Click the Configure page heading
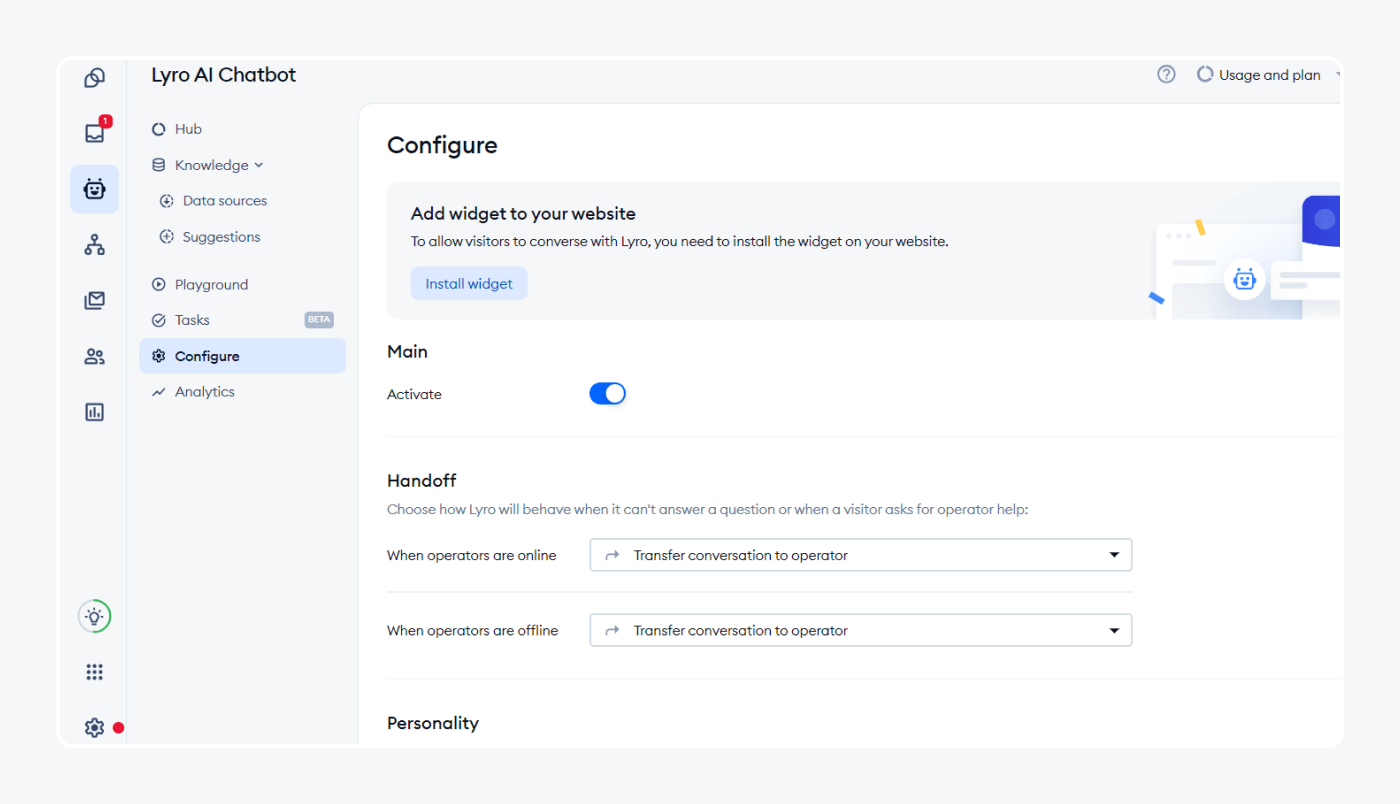 click(442, 146)
